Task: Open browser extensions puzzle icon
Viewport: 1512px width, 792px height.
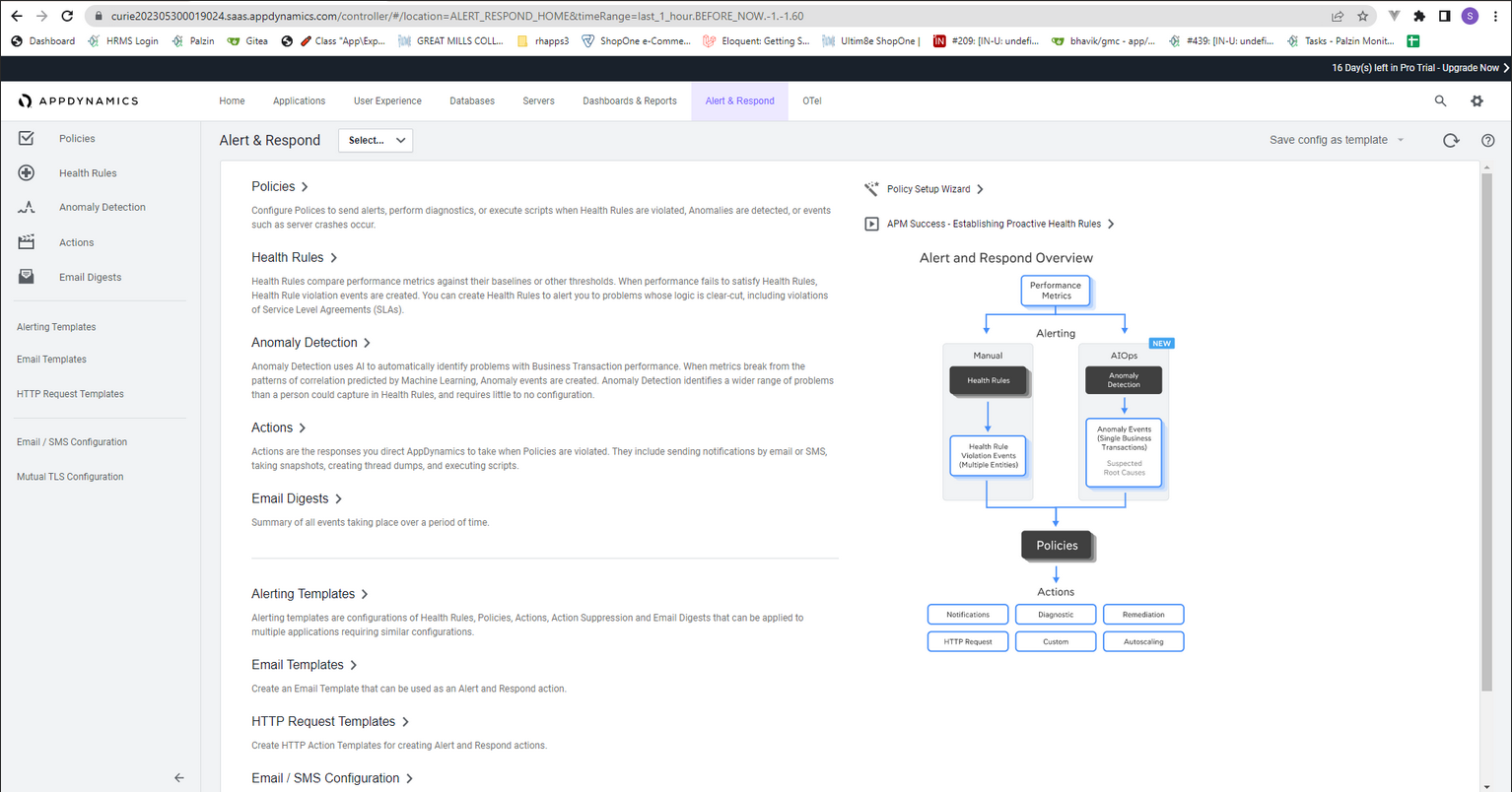Action: [1419, 16]
